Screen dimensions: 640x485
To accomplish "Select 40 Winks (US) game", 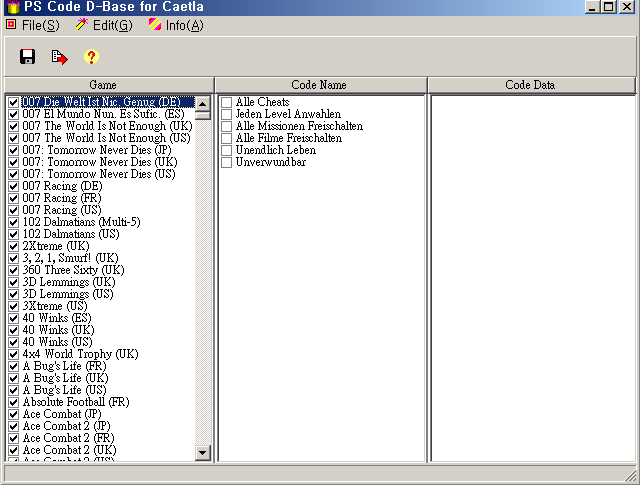I will (x=58, y=342).
